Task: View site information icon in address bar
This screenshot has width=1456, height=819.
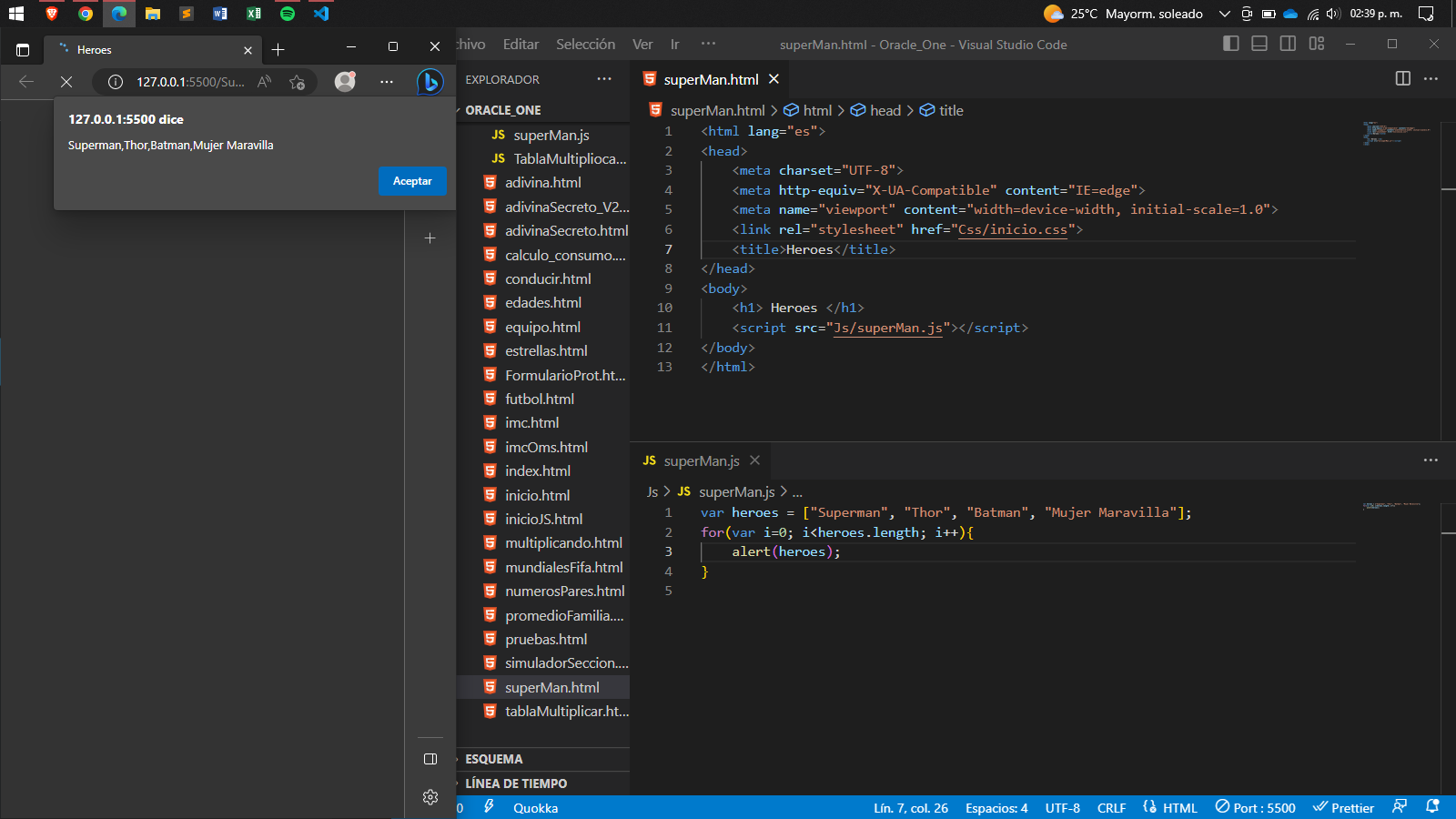Action: tap(116, 82)
